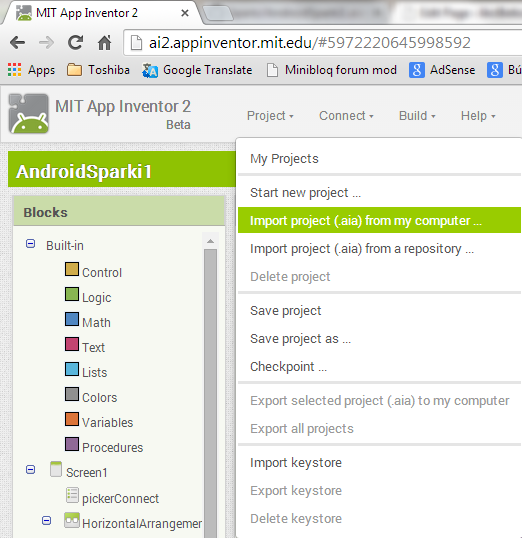The image size is (522, 538).
Task: Click the Delete keystore entry
Action: pos(379,519)
